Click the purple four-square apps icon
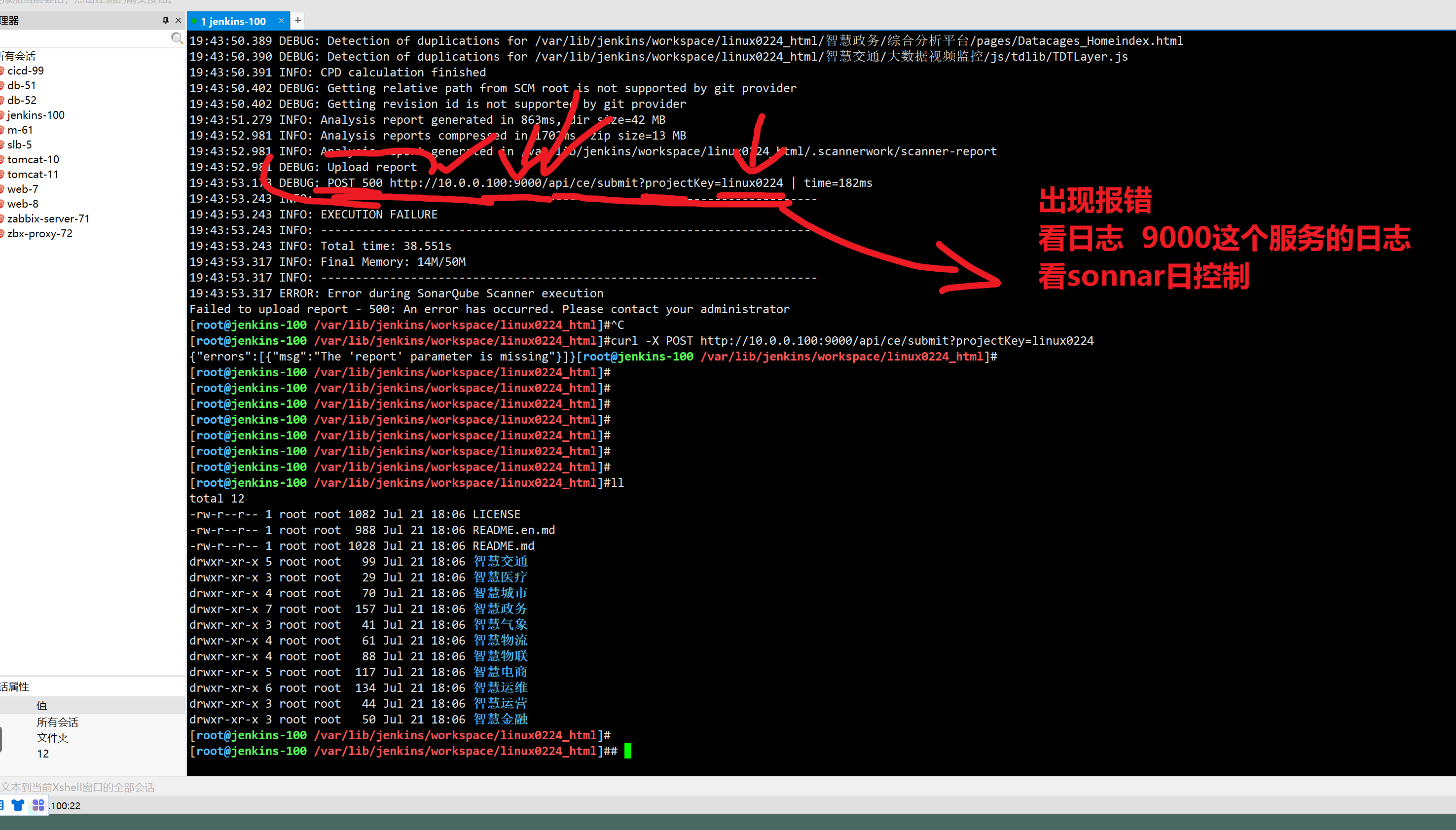 click(38, 805)
